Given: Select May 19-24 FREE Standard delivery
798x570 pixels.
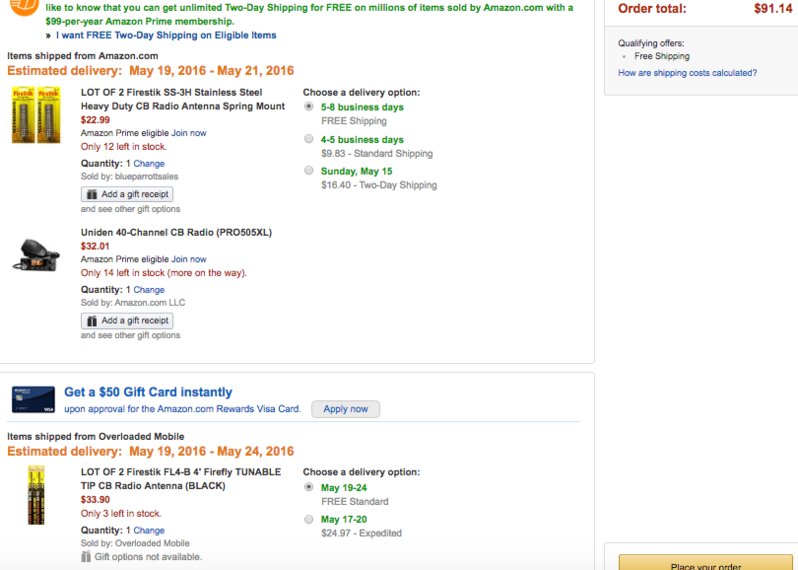Looking at the screenshot, I should point(308,487).
